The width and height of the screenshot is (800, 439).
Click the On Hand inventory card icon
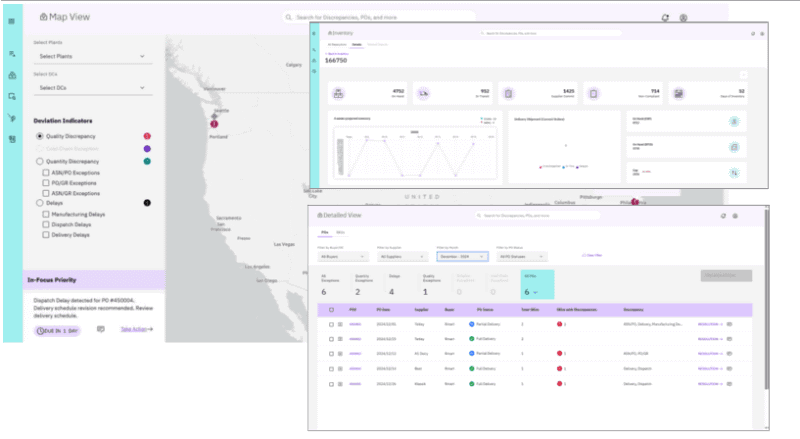click(338, 93)
